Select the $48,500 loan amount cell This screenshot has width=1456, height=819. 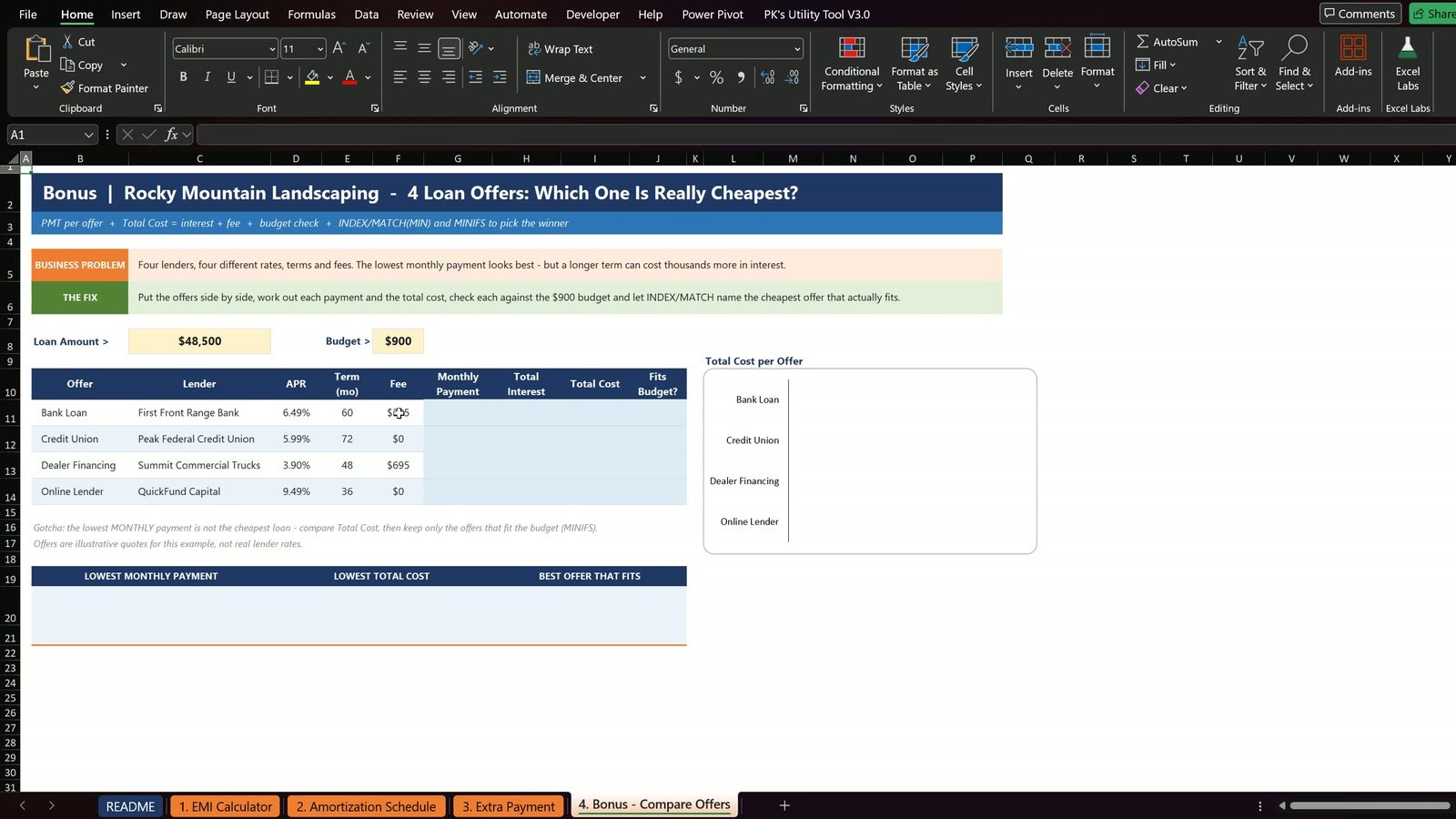click(x=199, y=341)
